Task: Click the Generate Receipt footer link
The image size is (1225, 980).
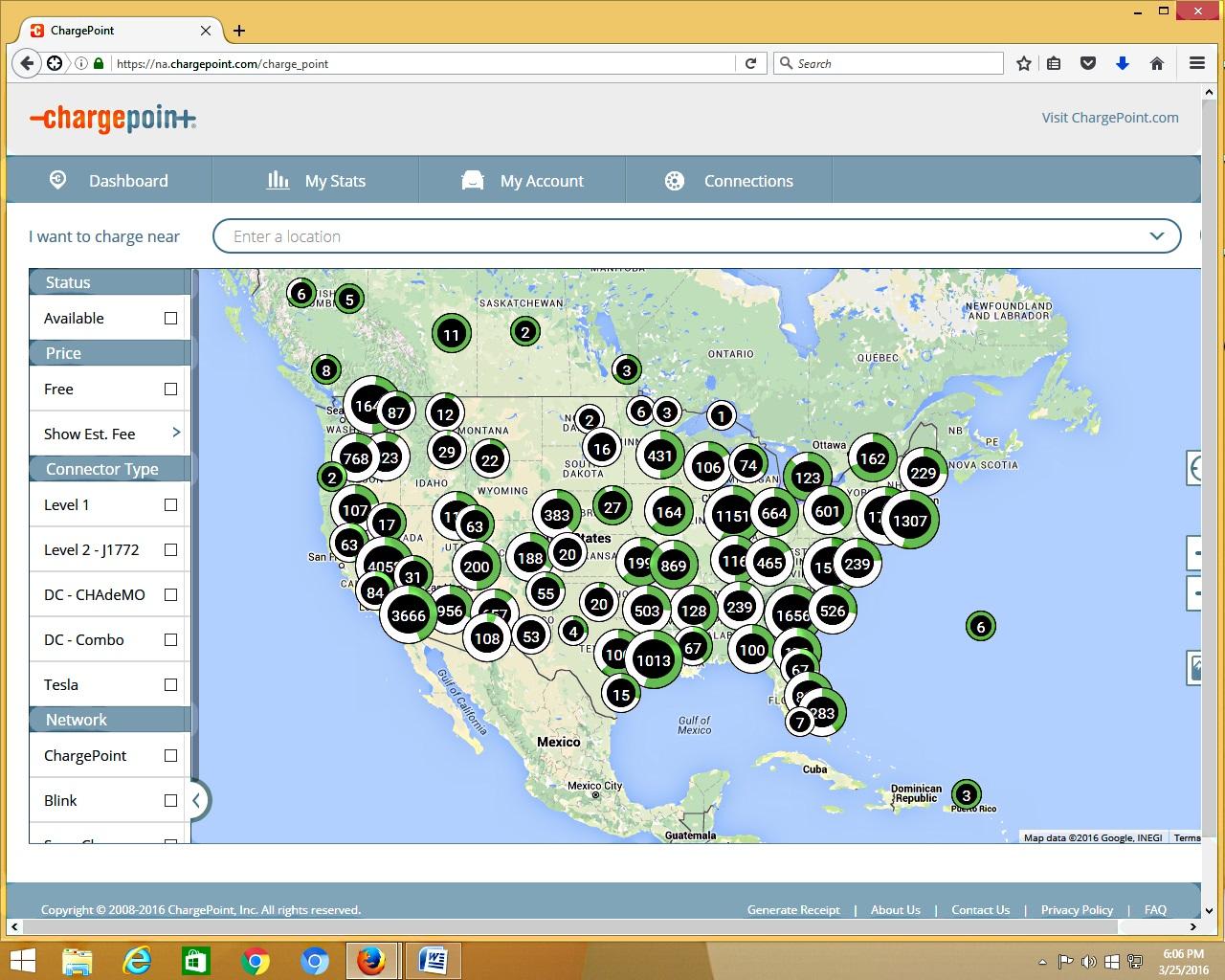Action: (x=793, y=910)
